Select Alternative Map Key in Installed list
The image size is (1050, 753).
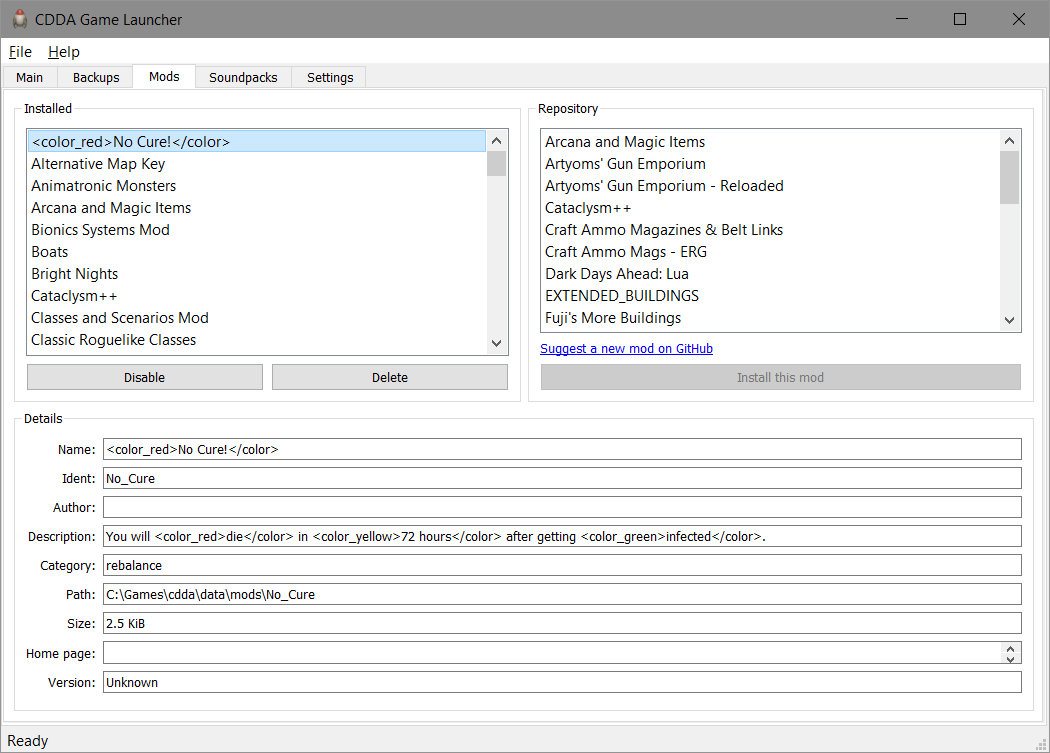click(257, 163)
